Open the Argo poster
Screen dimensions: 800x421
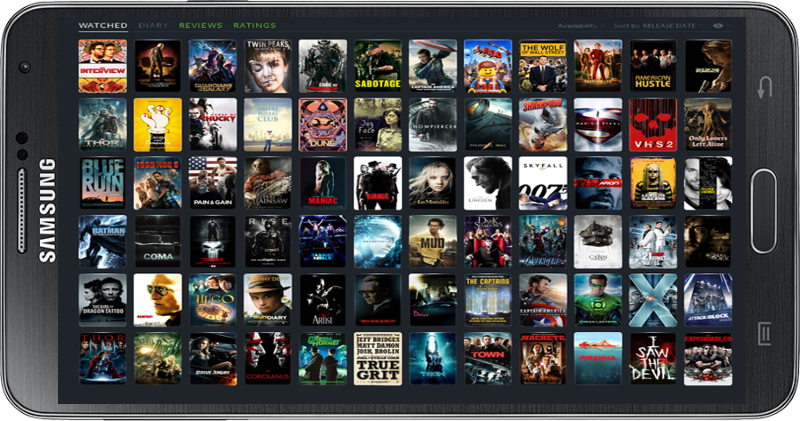point(598,184)
